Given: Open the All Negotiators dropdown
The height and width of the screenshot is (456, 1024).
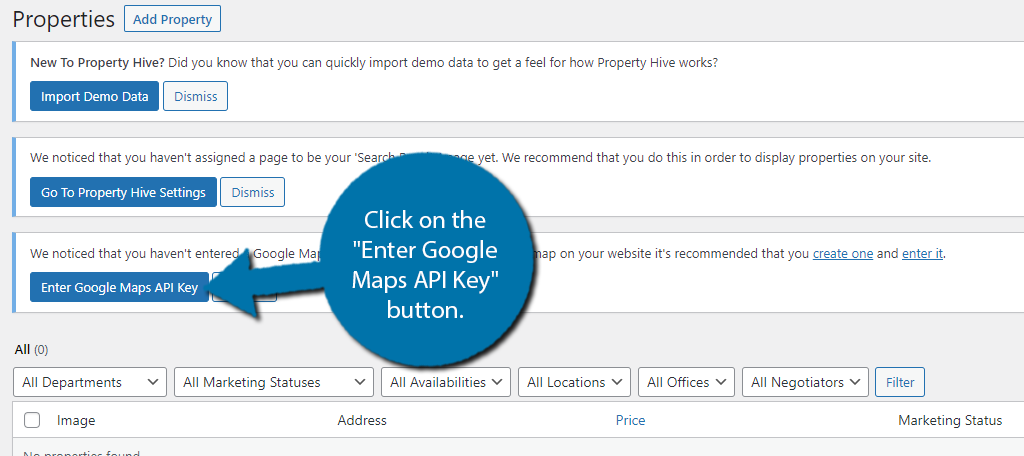Looking at the screenshot, I should coord(805,382).
